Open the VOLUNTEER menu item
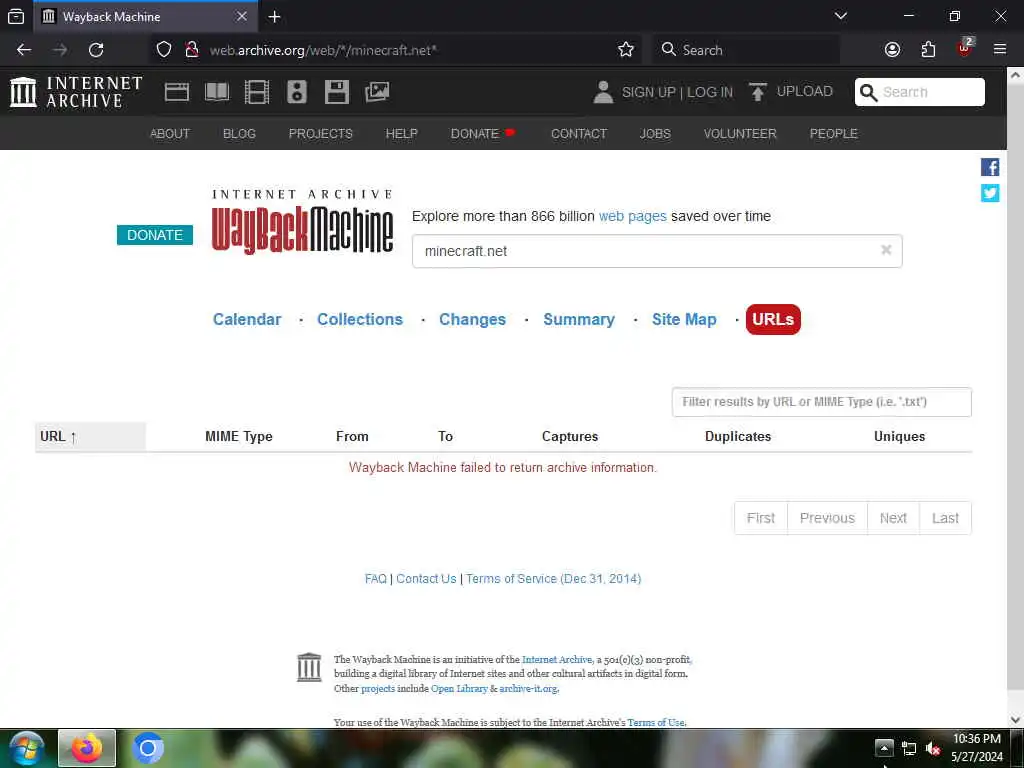This screenshot has width=1024, height=768. point(740,134)
